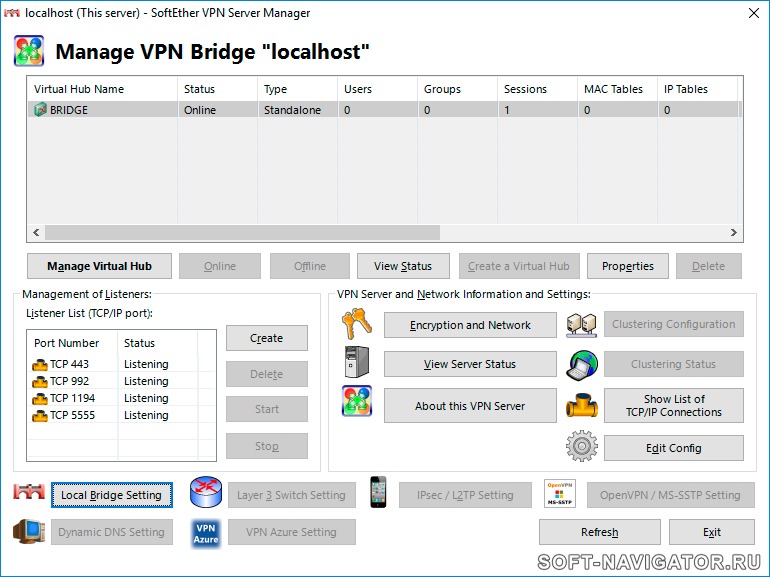The height and width of the screenshot is (577, 770).
Task: Click the pipe icon beside TCP/IP Connections
Action: pos(582,405)
